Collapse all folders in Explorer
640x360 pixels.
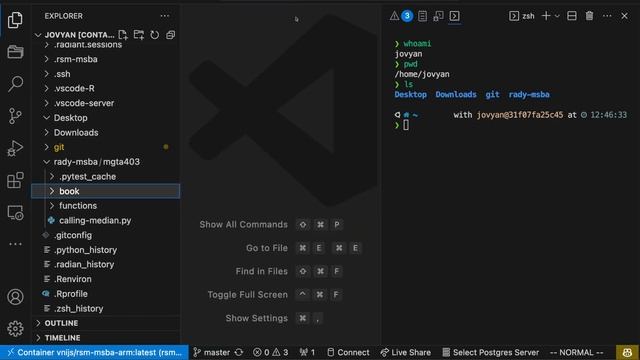point(170,35)
